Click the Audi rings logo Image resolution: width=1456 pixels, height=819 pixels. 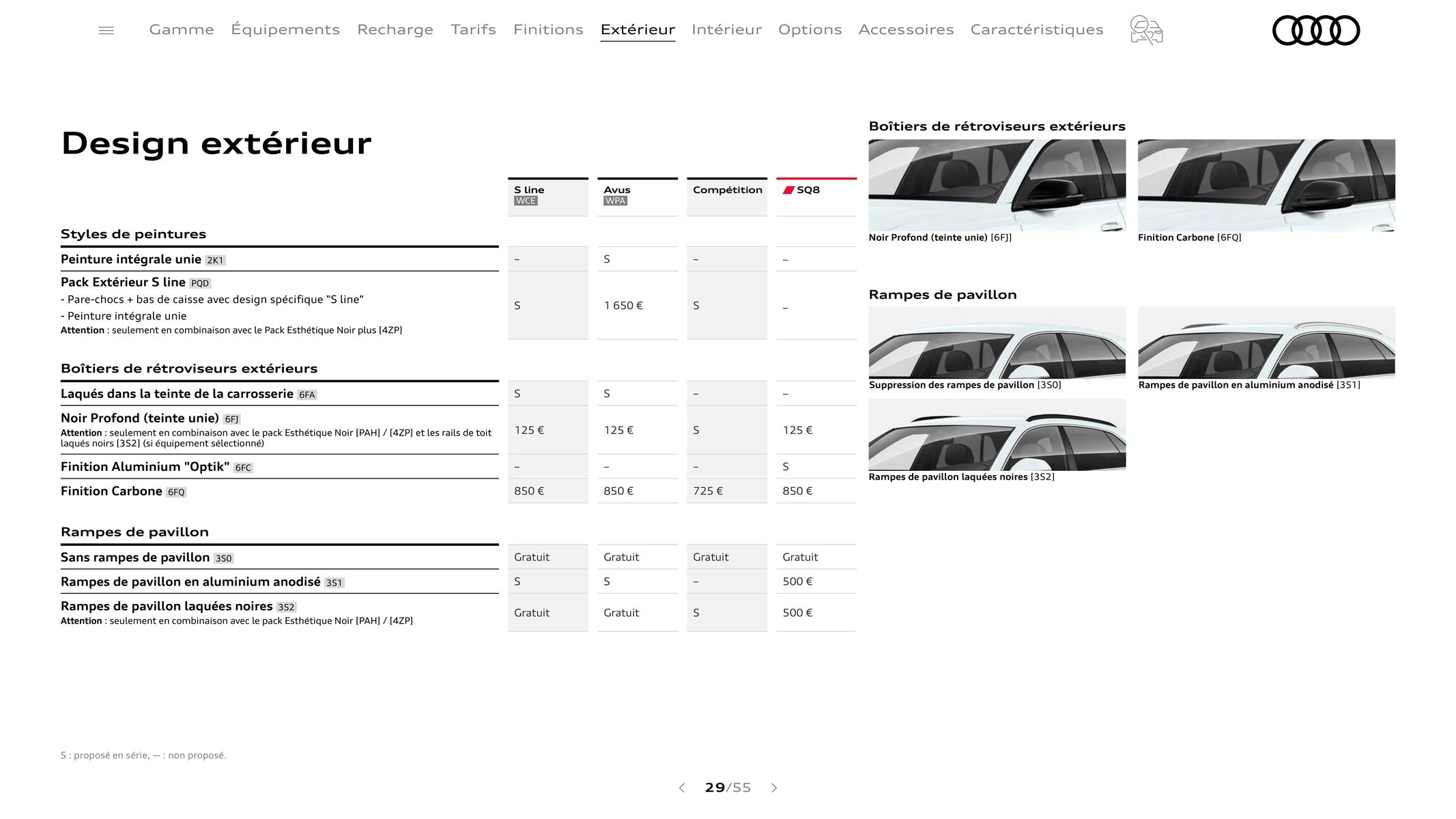click(x=1316, y=30)
